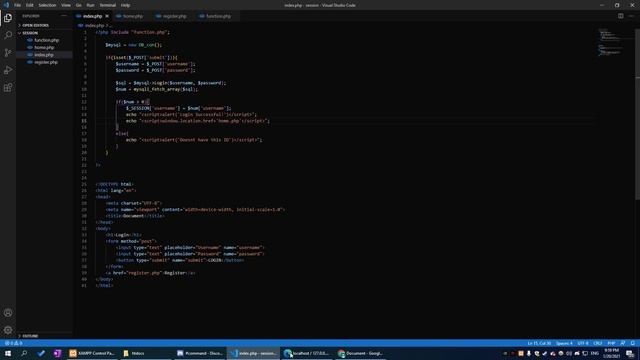Click the PHP language mode indicator
640x360 pixels.
611,343
